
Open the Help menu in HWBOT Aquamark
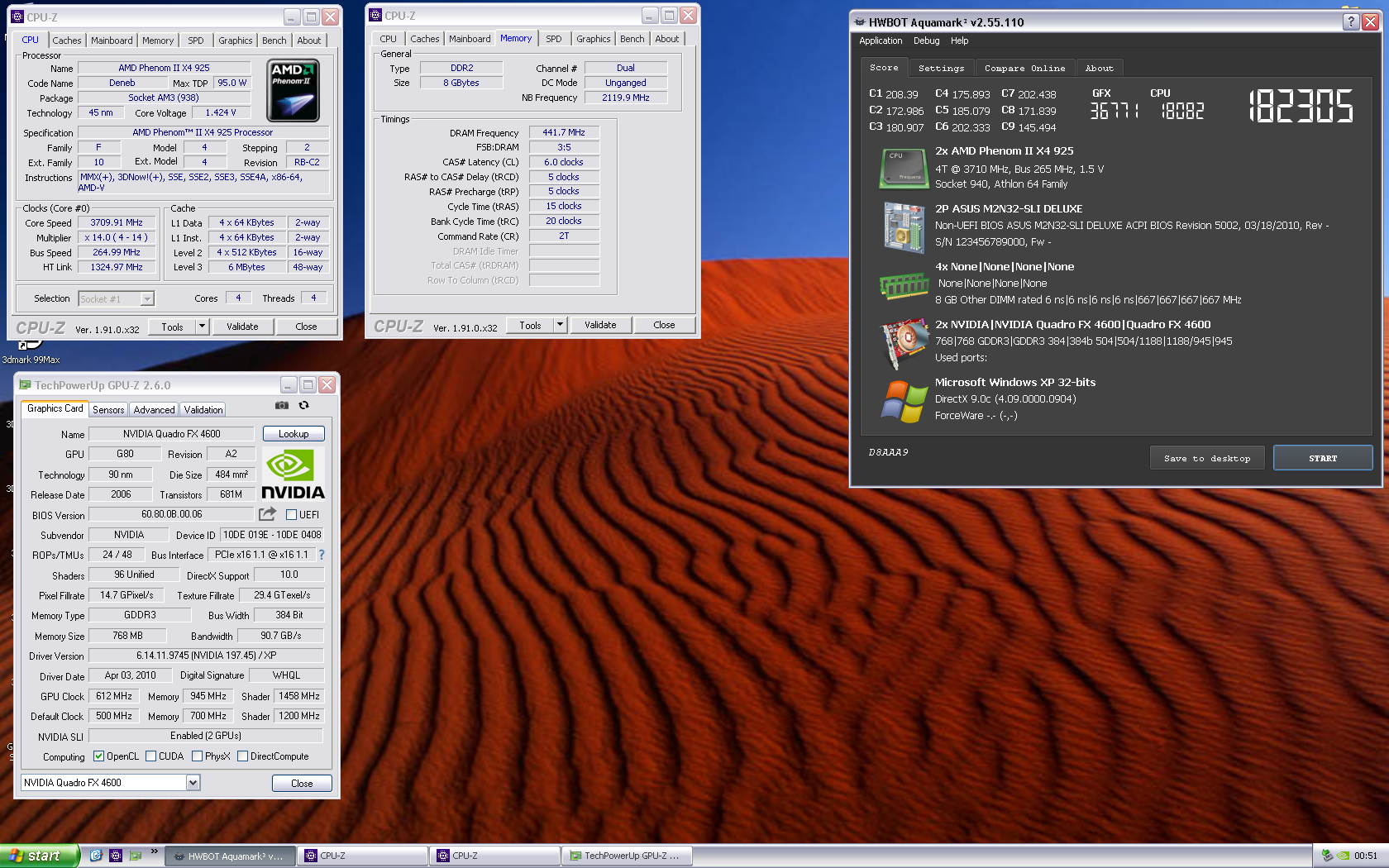[959, 41]
